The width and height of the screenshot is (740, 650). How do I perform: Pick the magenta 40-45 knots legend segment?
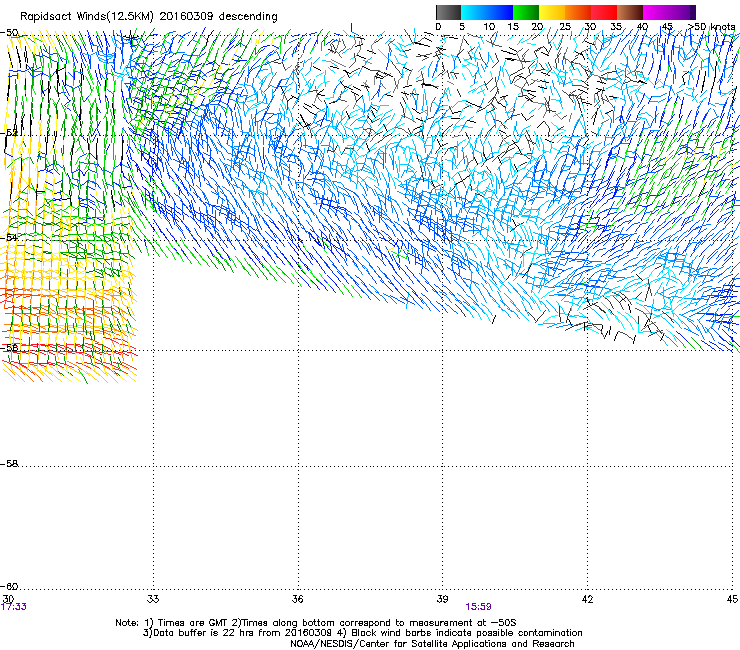point(656,12)
